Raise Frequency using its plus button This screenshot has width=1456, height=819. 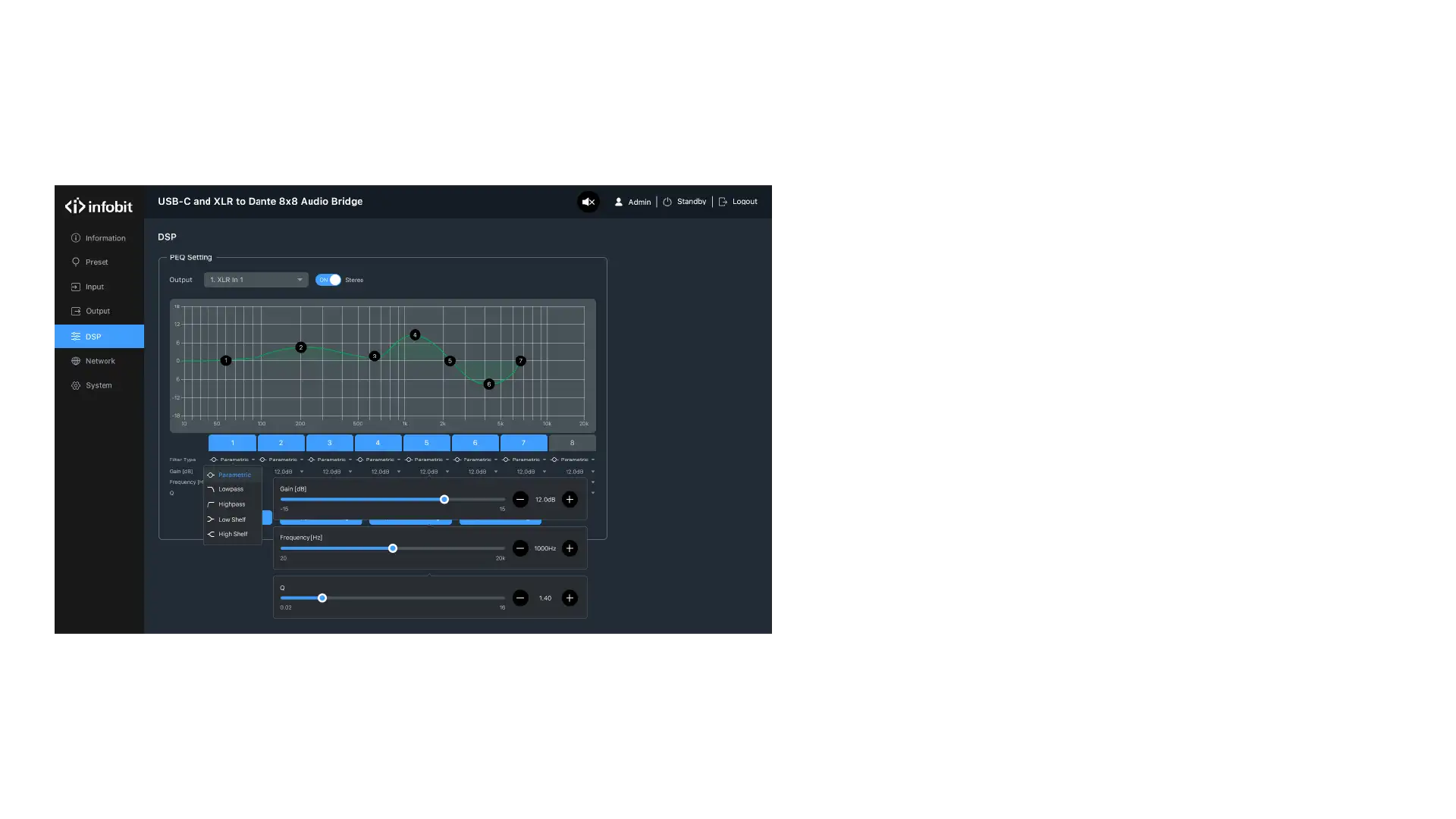(x=570, y=548)
